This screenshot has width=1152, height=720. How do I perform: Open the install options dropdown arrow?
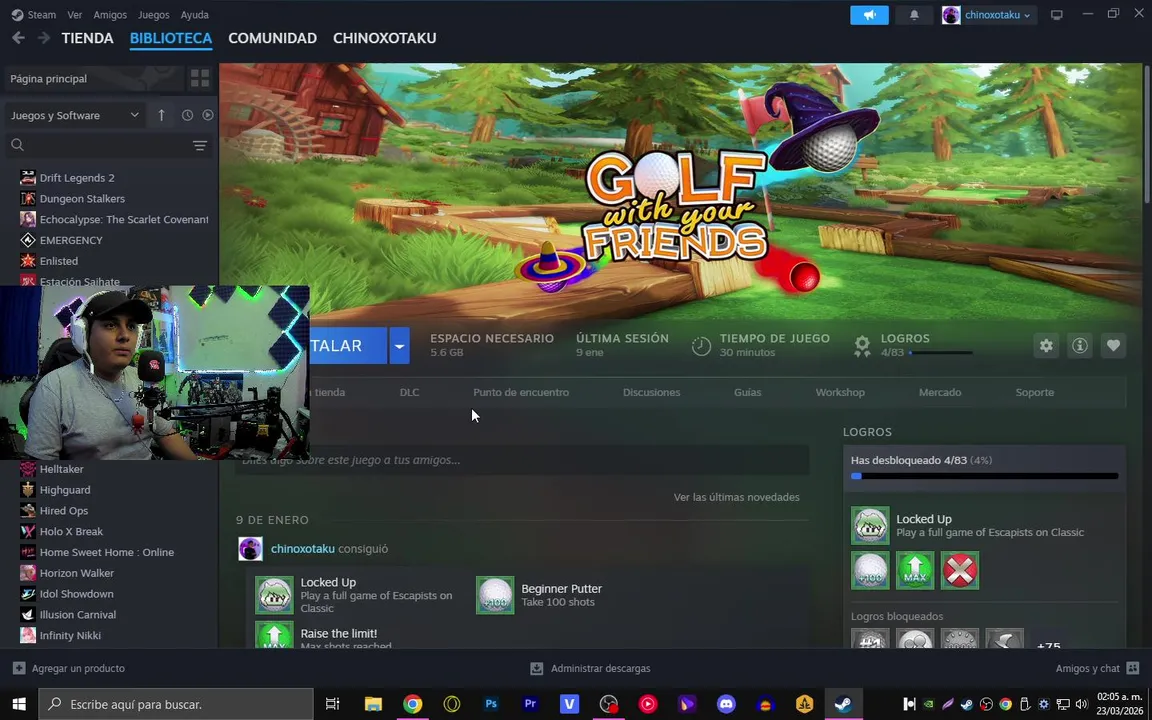(x=399, y=345)
